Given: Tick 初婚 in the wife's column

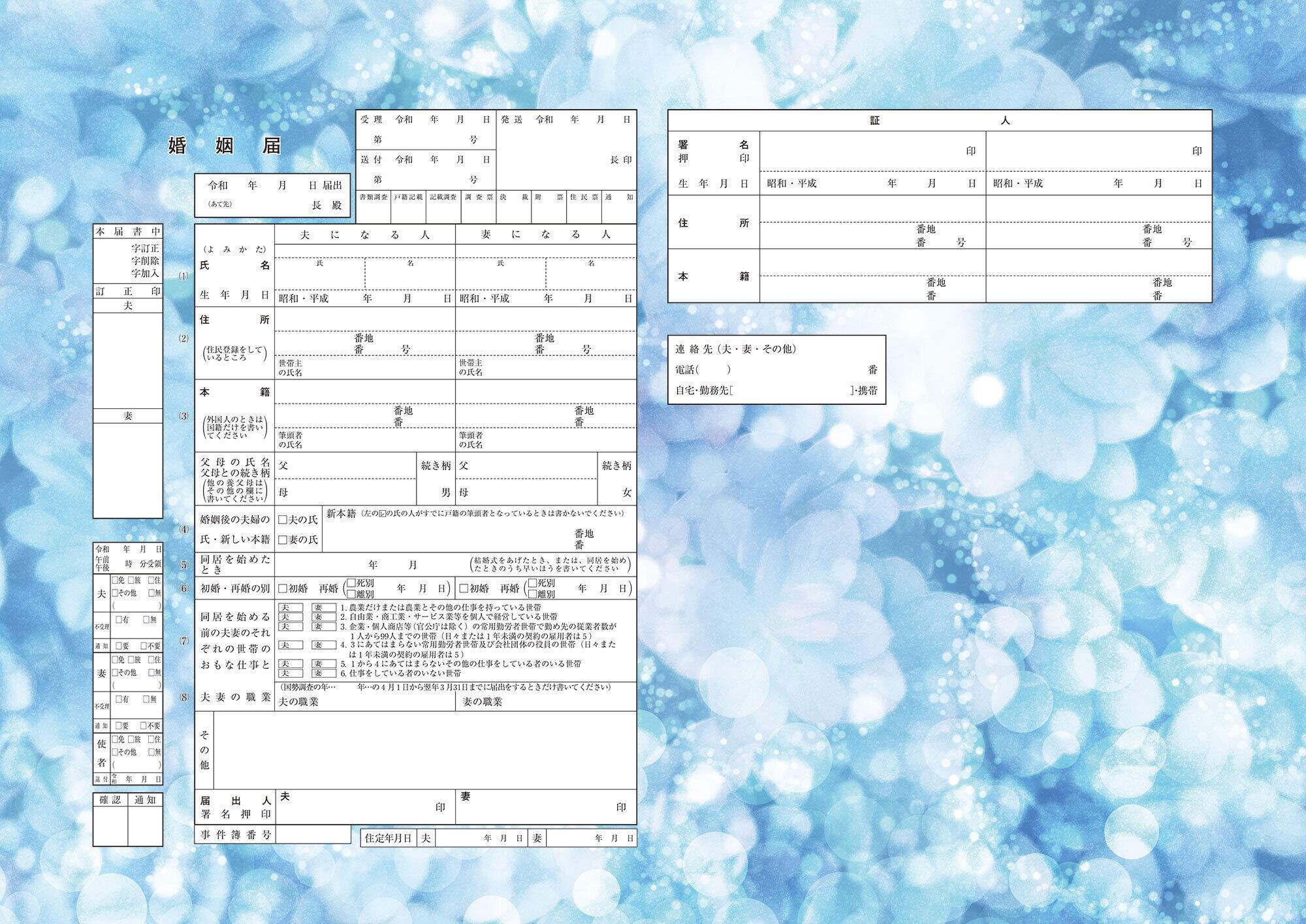Looking at the screenshot, I should 464,588.
